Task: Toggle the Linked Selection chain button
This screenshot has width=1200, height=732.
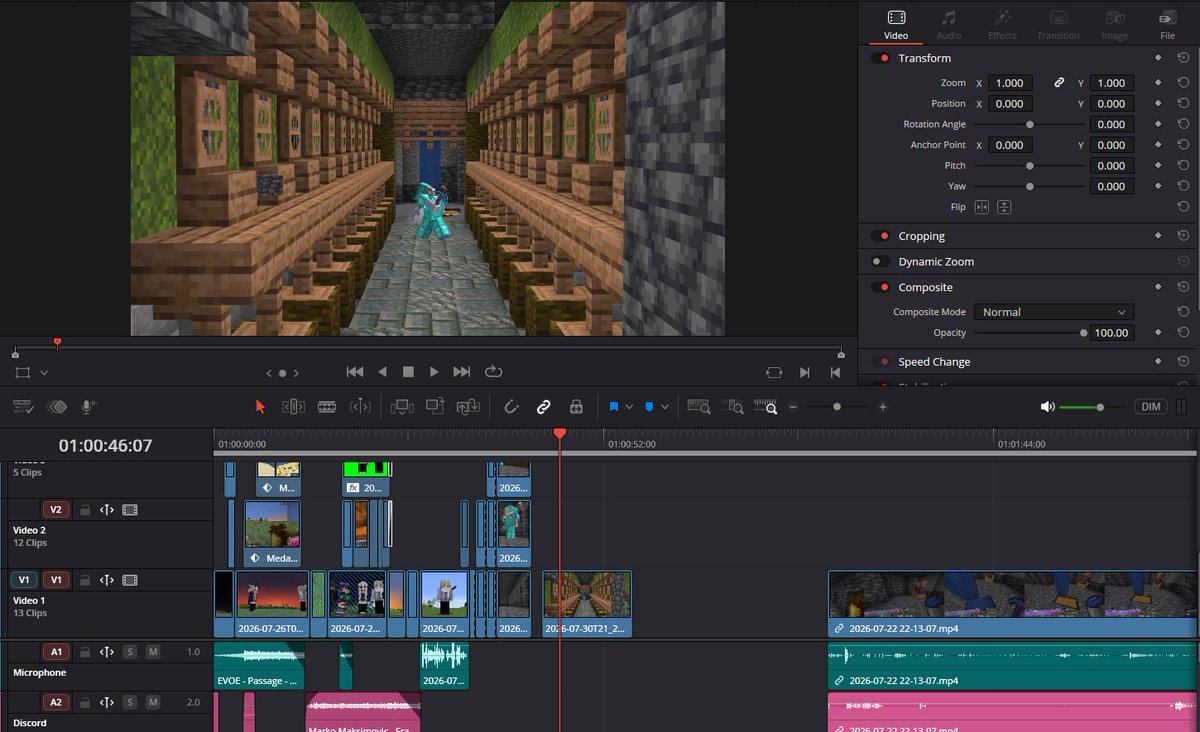Action: click(543, 407)
